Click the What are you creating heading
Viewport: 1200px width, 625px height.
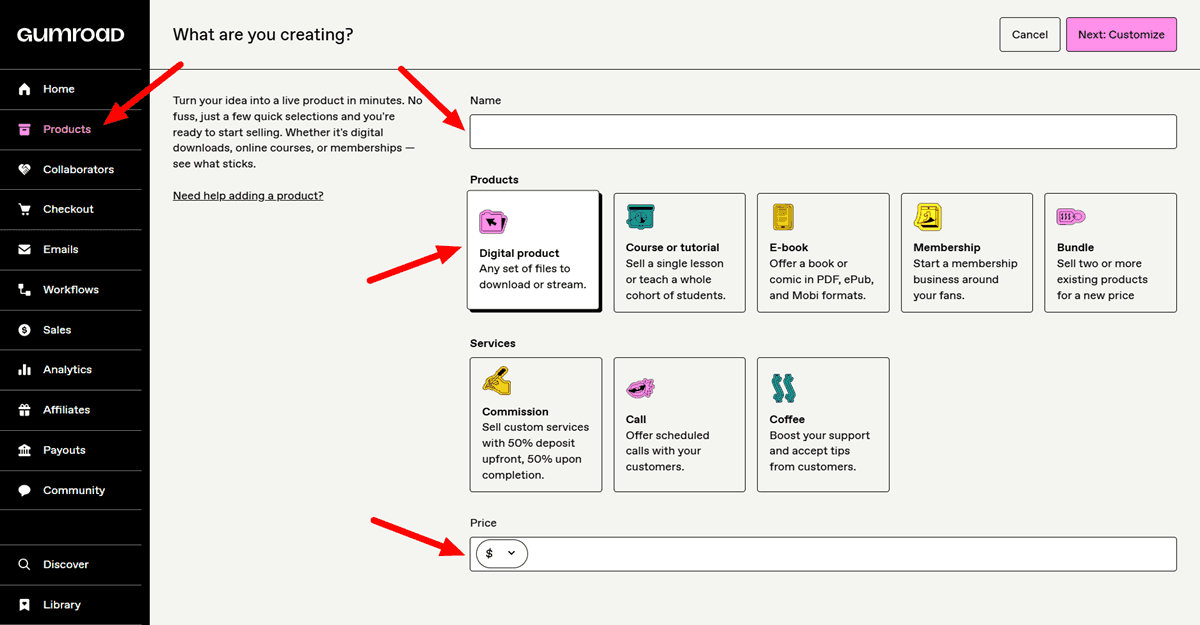263,34
